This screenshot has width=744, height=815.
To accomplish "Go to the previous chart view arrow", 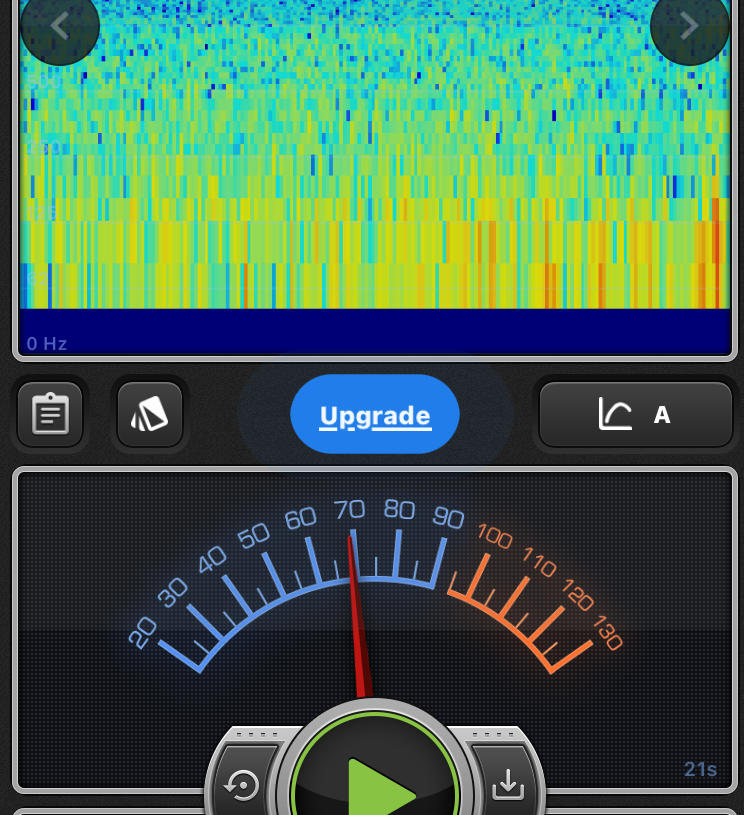I will 59,26.
